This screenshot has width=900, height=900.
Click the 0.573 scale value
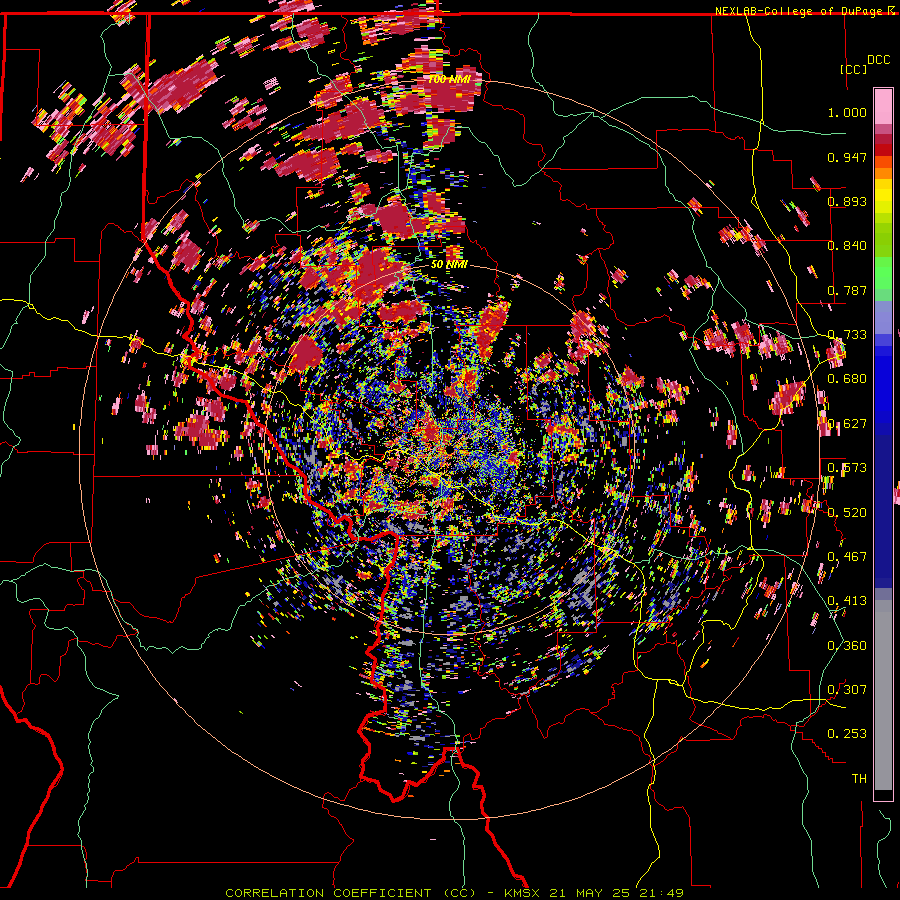tap(847, 468)
